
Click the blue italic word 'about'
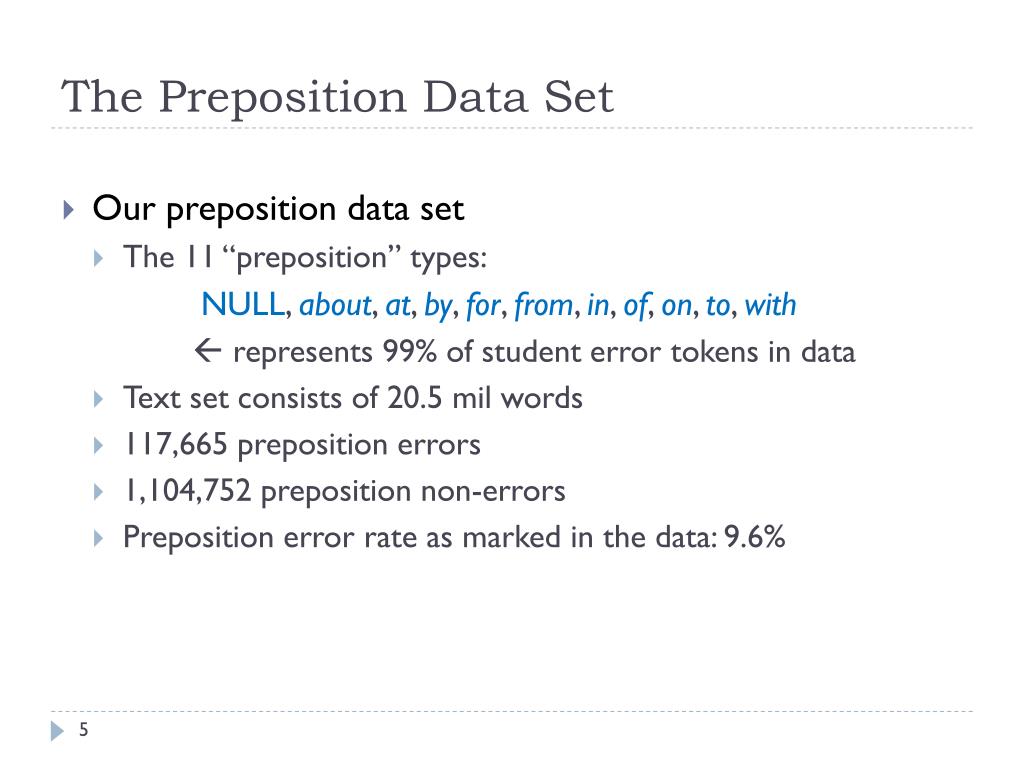click(335, 305)
